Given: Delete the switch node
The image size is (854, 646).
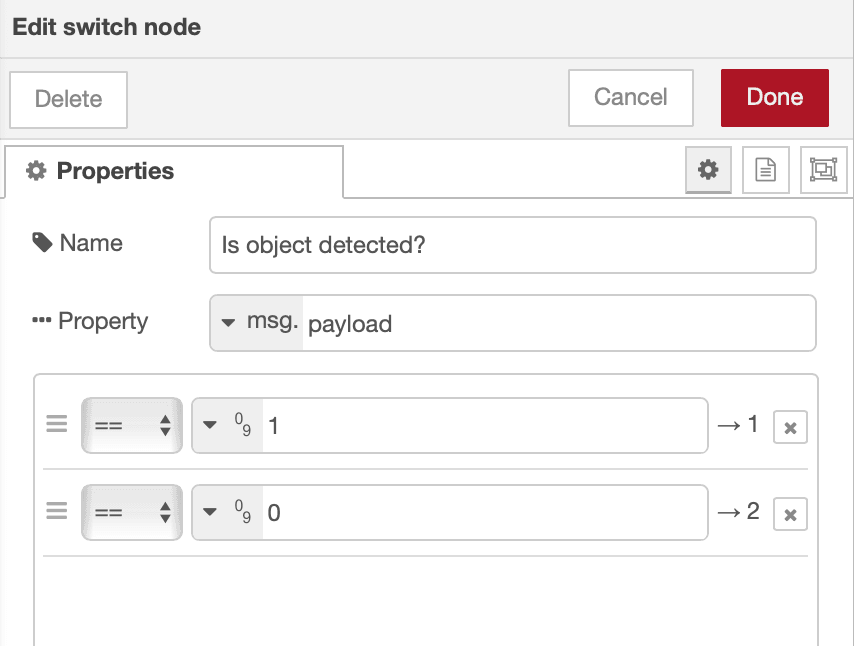Looking at the screenshot, I should click(68, 99).
